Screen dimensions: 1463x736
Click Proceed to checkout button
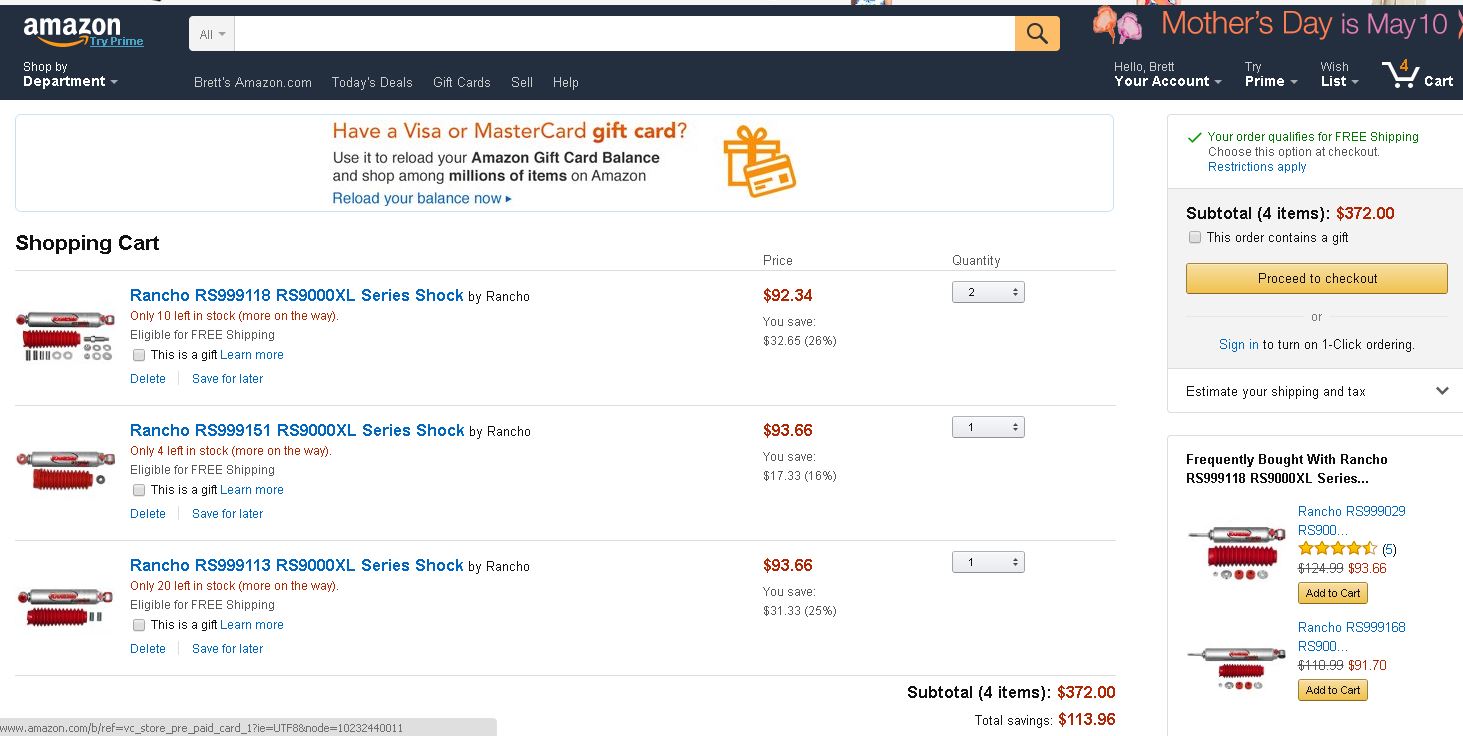coord(1316,278)
